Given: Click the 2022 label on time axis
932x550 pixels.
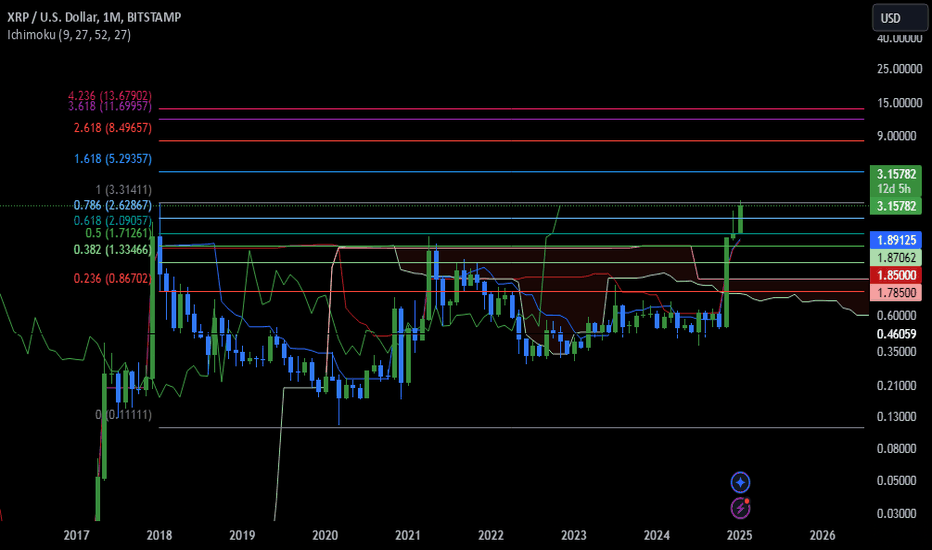Looking at the screenshot, I should (x=491, y=535).
